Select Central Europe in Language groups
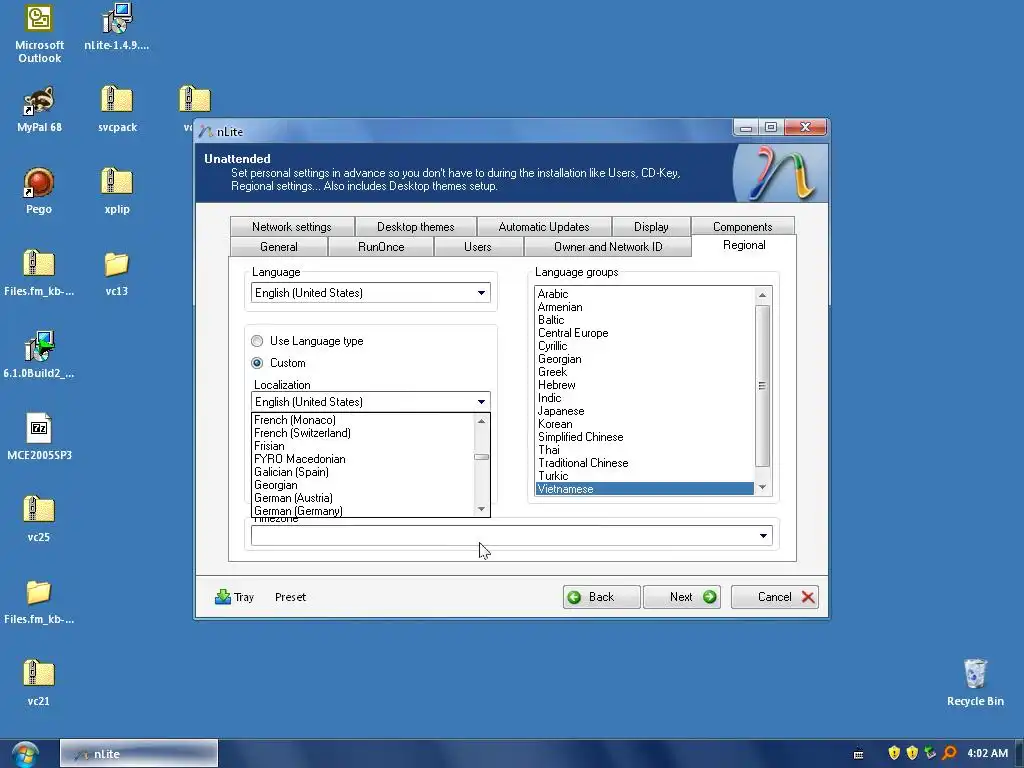 [x=645, y=333]
